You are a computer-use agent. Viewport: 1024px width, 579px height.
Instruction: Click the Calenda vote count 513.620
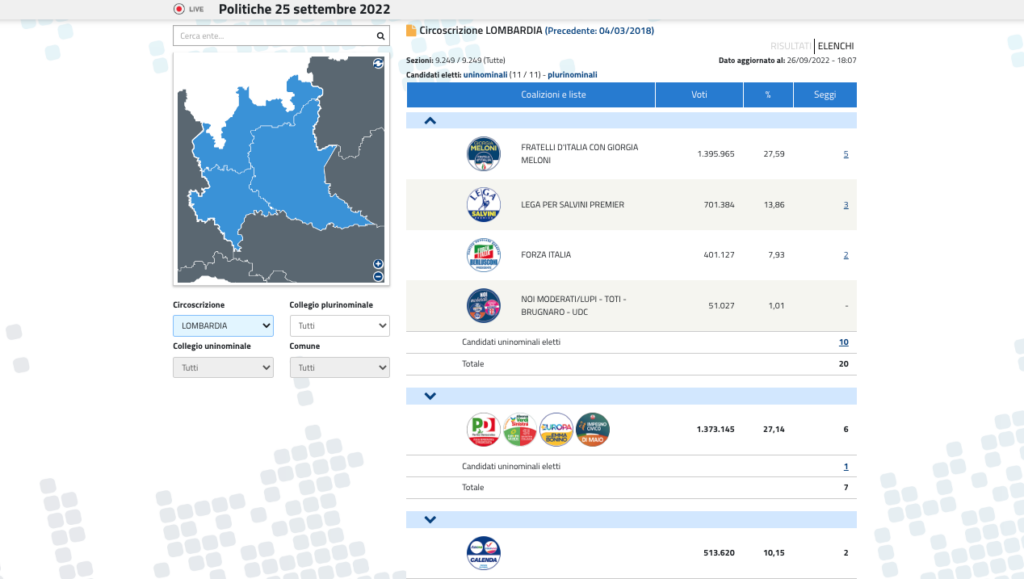[719, 552]
